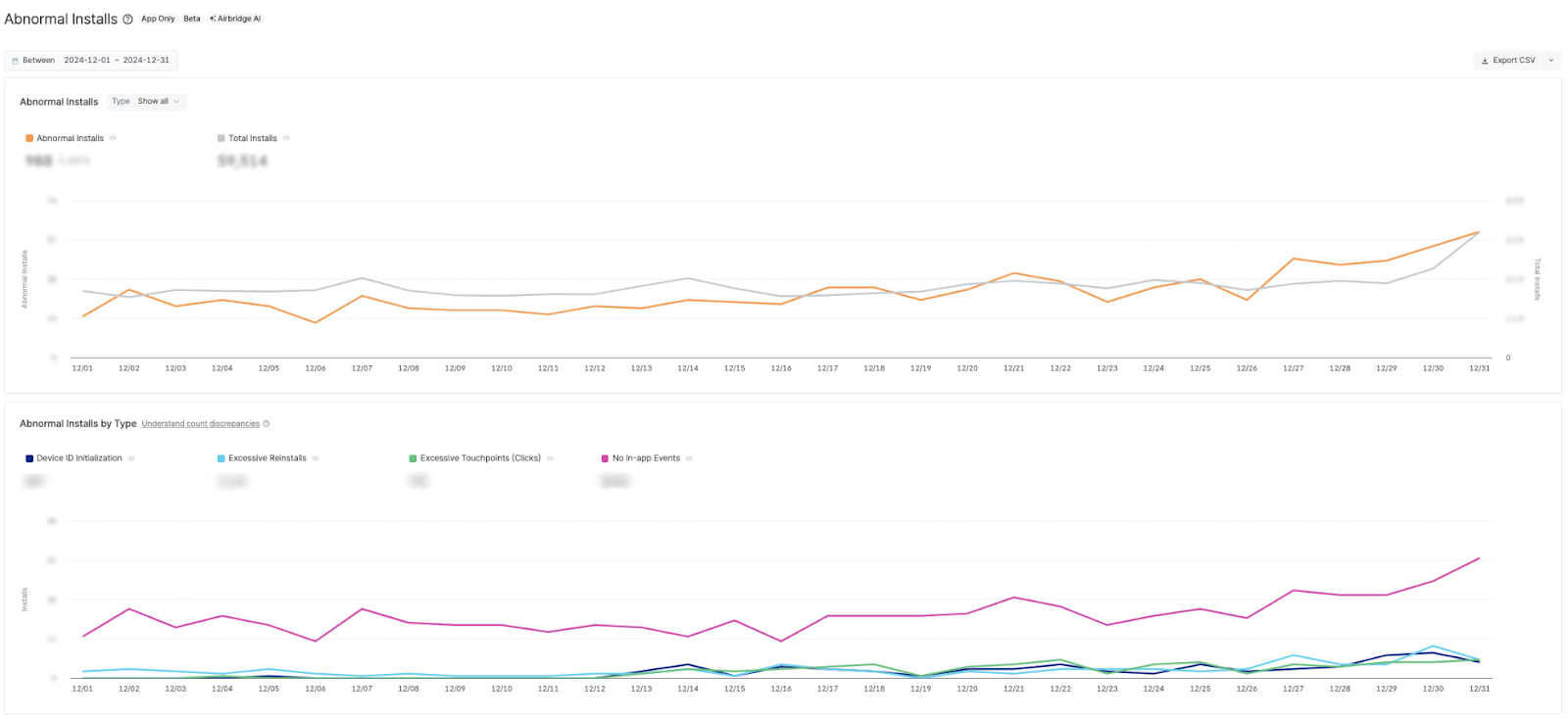
Task: Hide Excessive Reinstalls line with eye icon
Action: pos(316,458)
